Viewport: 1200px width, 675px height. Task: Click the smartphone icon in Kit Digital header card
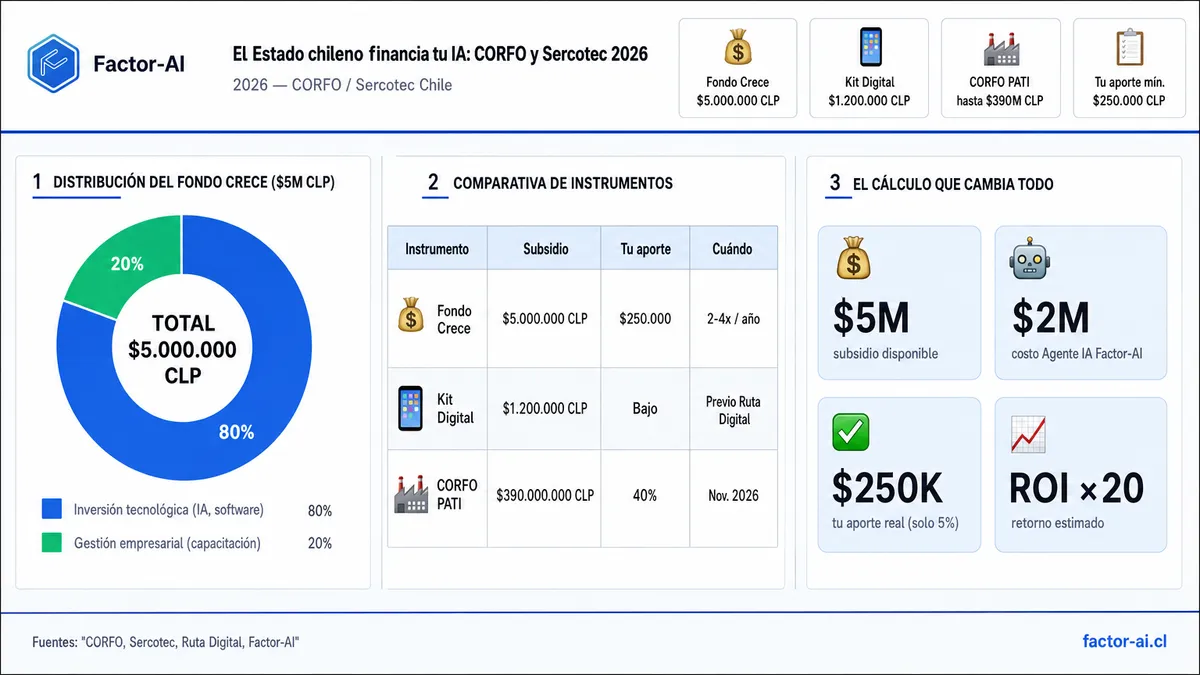click(869, 47)
